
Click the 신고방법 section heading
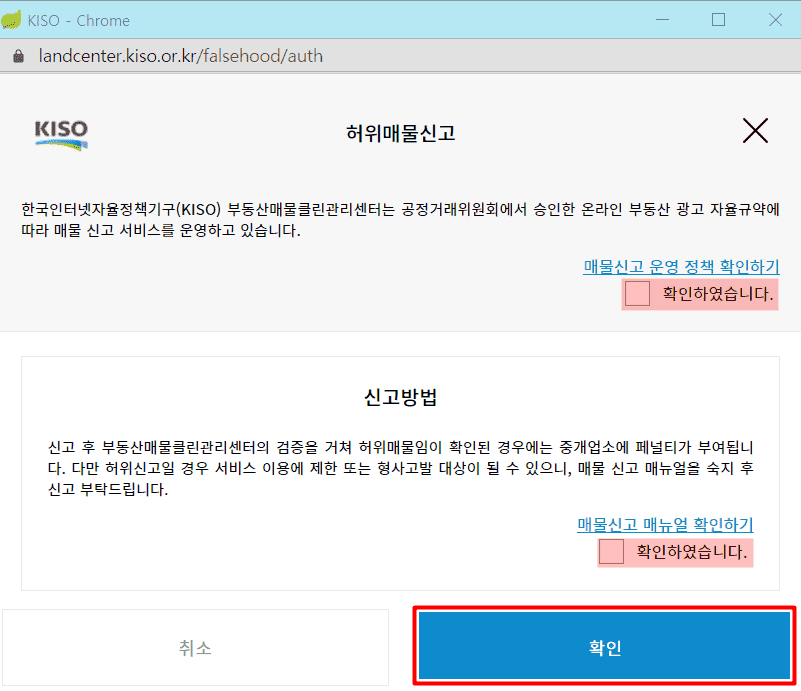pos(400,397)
